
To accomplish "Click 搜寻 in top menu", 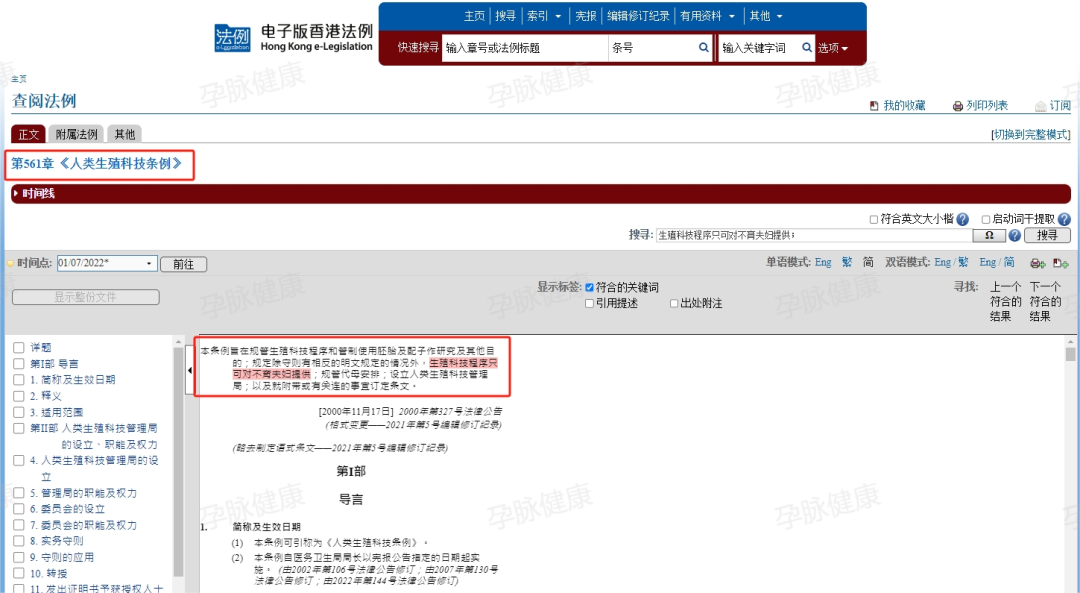I will tap(505, 16).
